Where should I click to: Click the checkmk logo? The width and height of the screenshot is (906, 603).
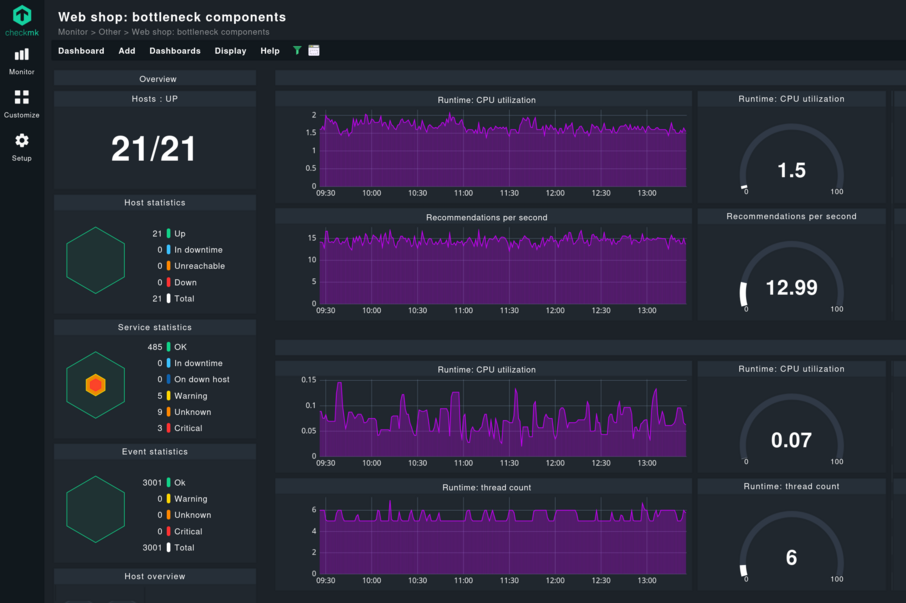(20, 17)
